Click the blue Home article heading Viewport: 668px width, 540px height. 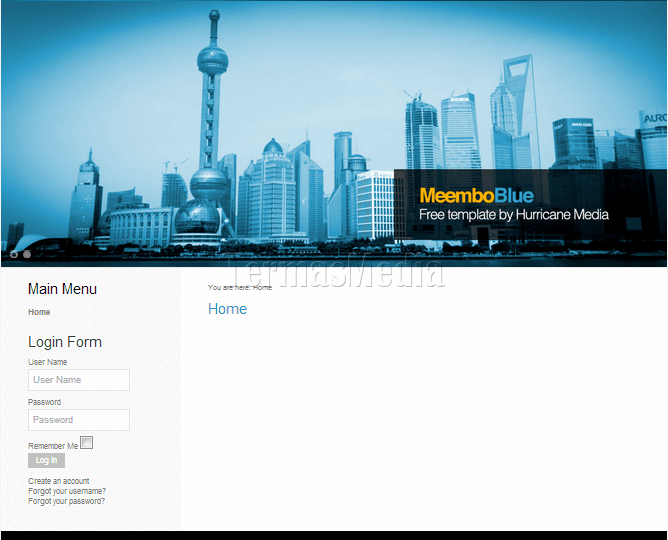[227, 309]
